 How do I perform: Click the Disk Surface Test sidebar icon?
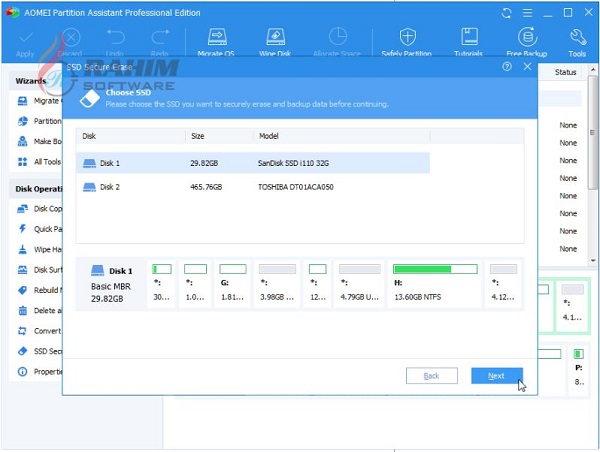point(23,269)
